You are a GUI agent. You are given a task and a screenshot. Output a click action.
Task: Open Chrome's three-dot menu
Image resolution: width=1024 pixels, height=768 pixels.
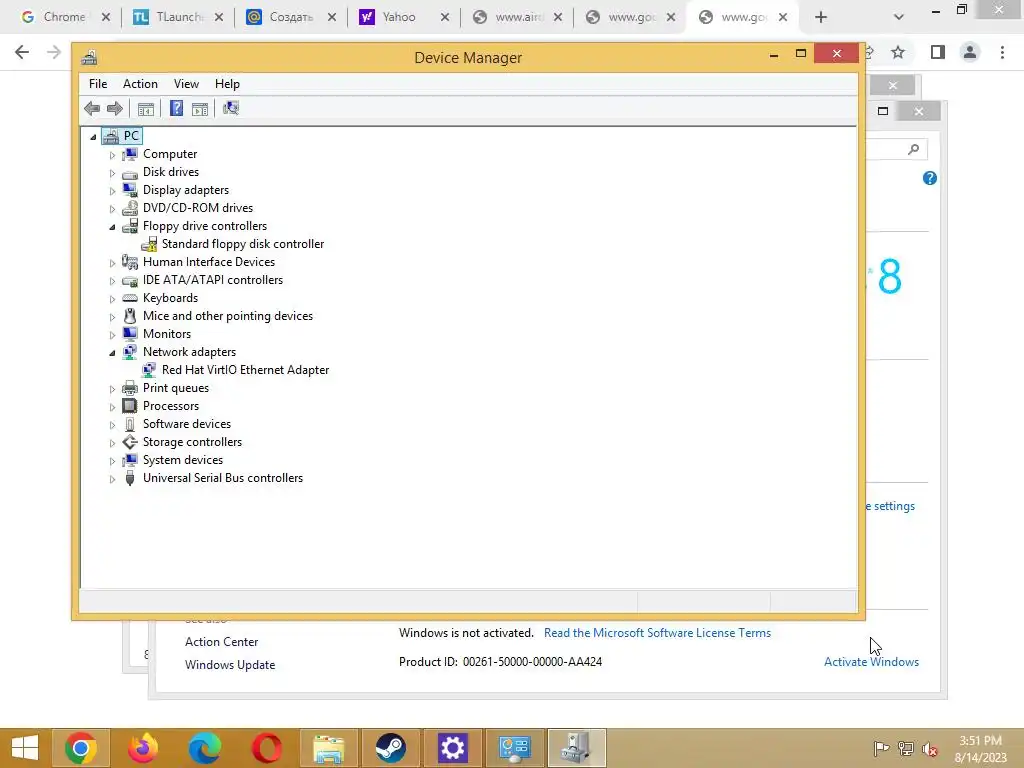pyautogui.click(x=1002, y=52)
